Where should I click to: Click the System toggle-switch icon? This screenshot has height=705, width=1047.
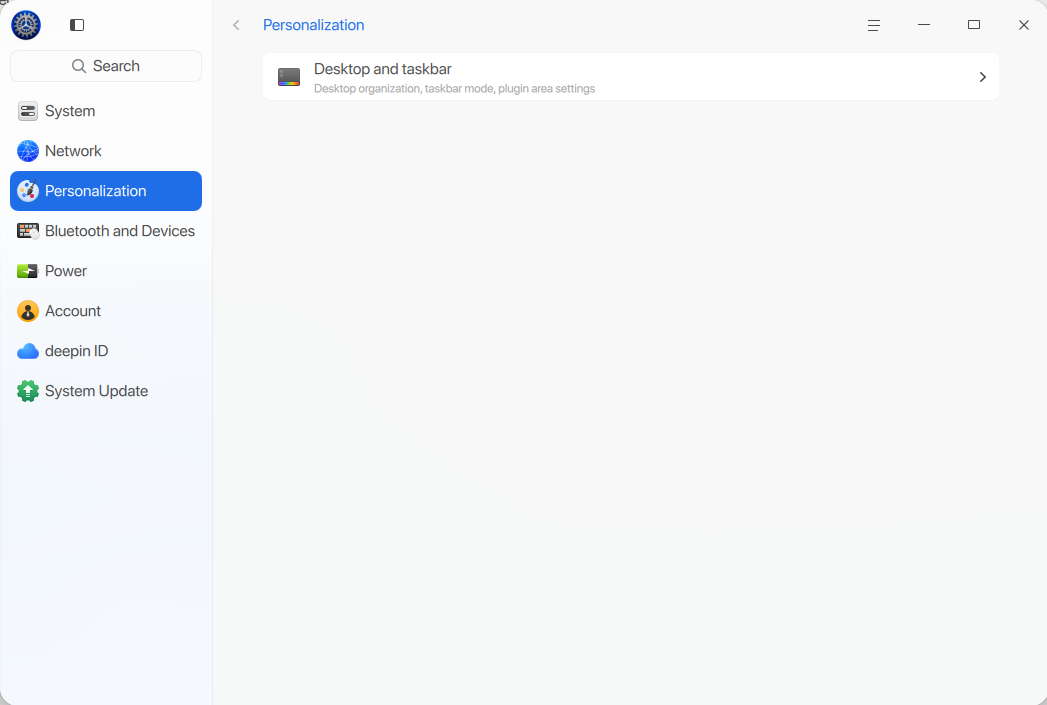27,111
